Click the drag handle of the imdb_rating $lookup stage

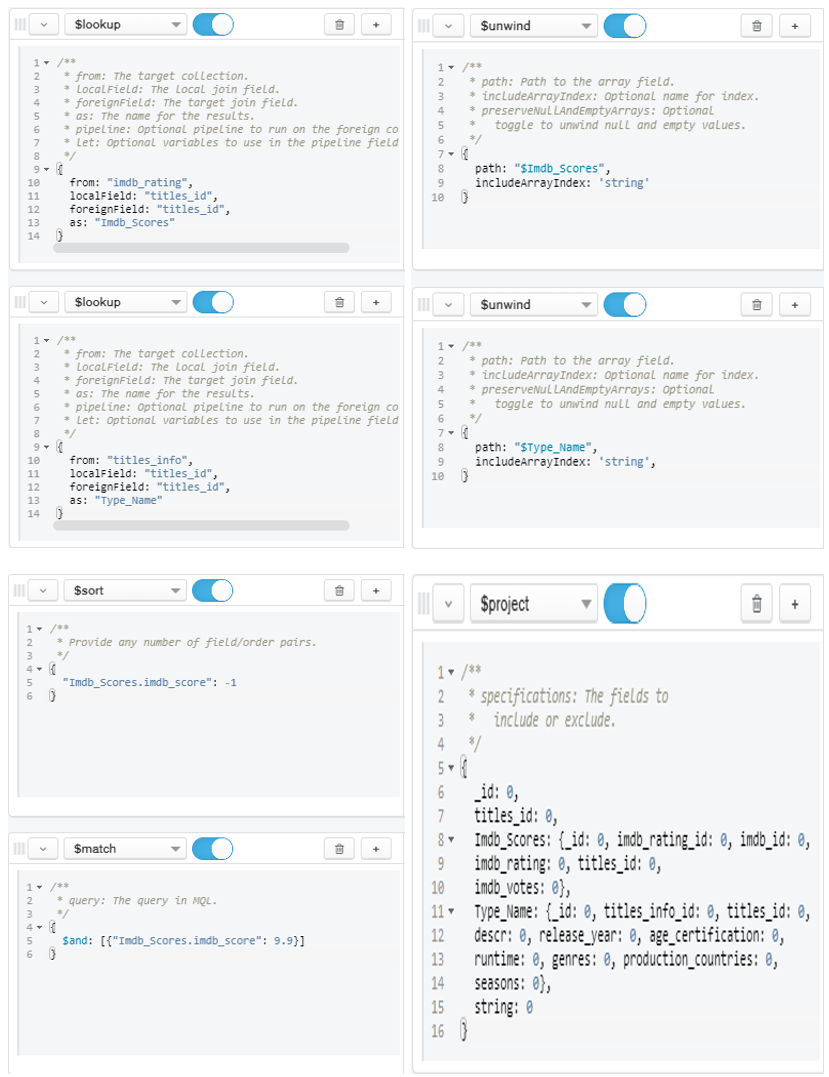(20, 25)
